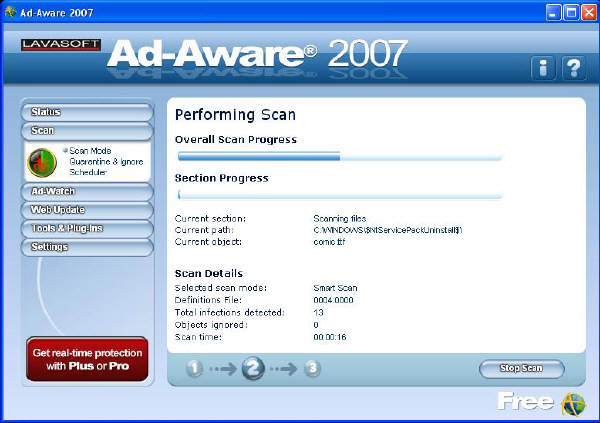Open the help question mark button
Image resolution: width=600 pixels, height=423 pixels.
[573, 68]
